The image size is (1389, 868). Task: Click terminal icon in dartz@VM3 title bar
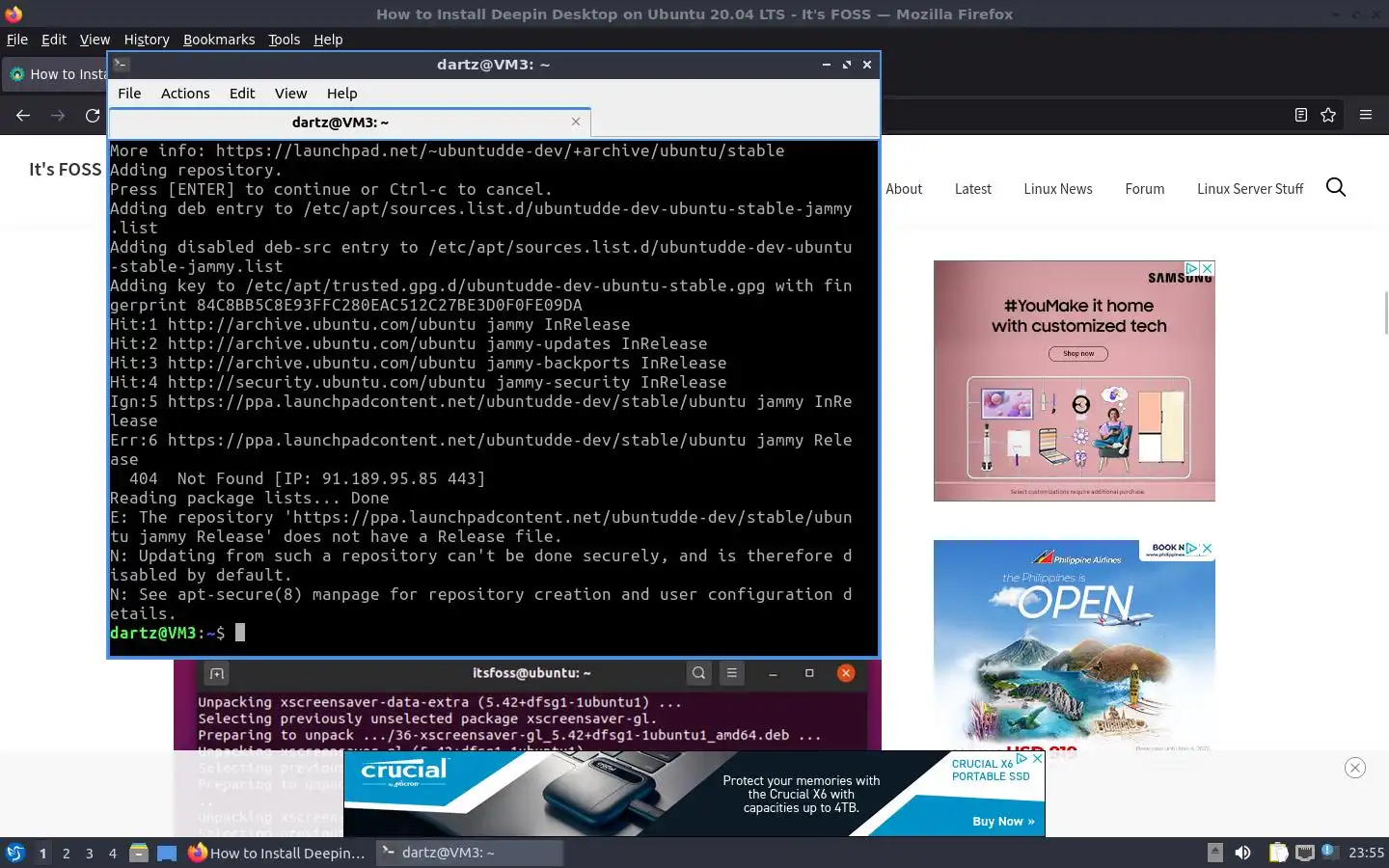pos(121,65)
